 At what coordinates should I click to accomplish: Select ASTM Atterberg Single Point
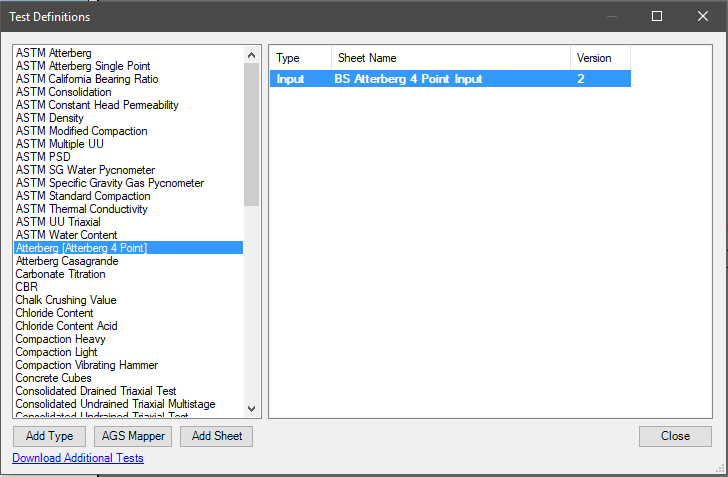[x=128, y=66]
